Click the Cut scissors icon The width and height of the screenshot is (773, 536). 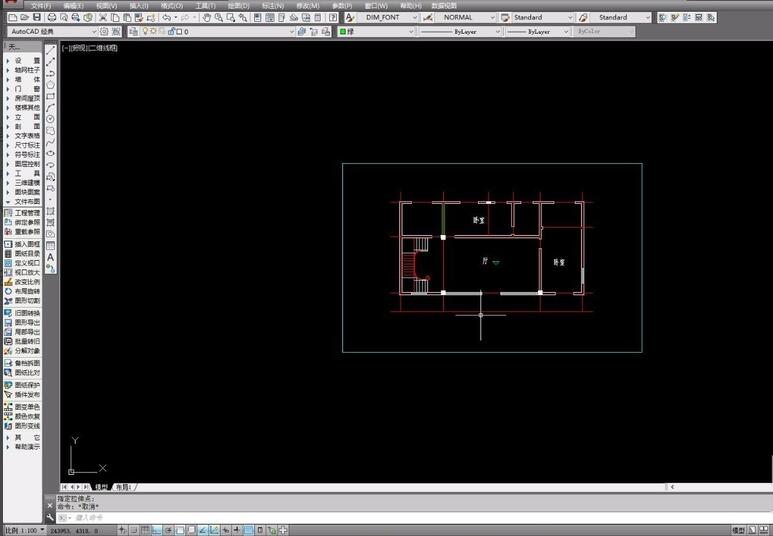pos(103,17)
